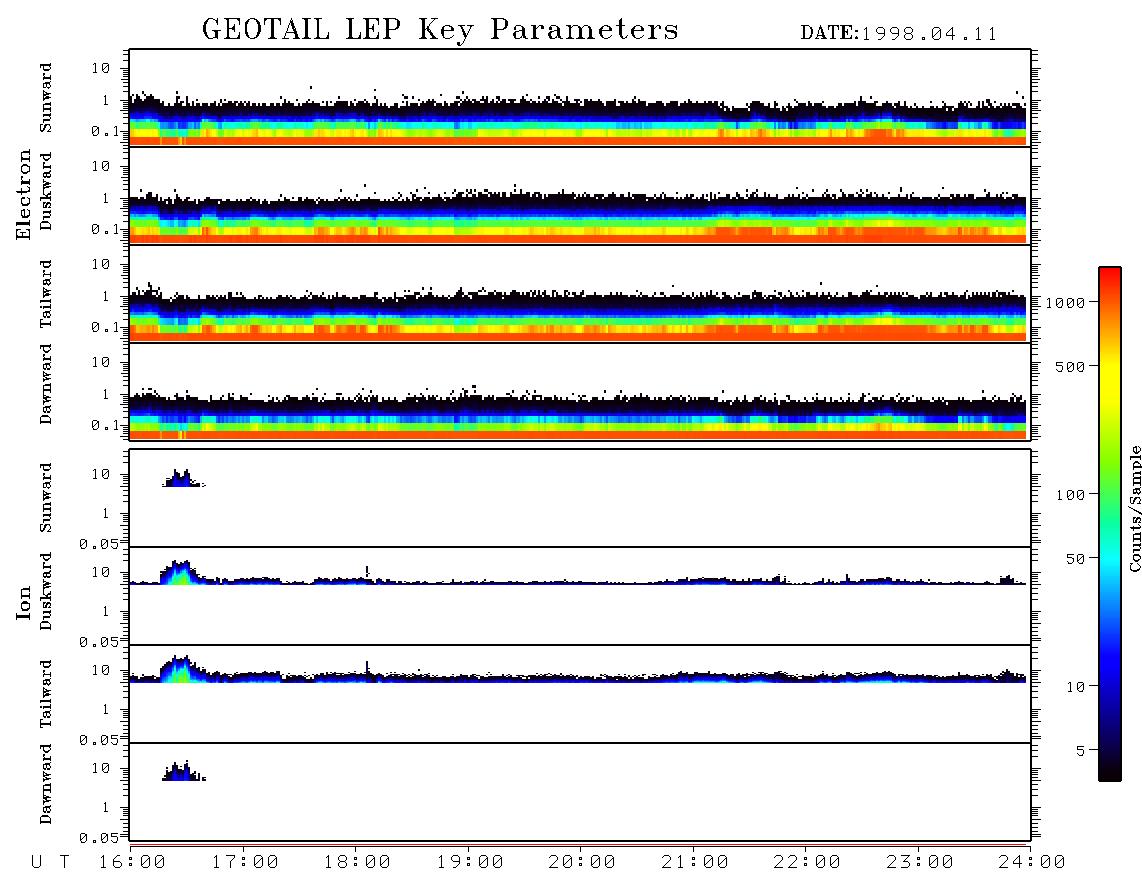Click the 'Sunward' label of the Ion group
Viewport: 1142px width, 880px height.
pos(46,498)
